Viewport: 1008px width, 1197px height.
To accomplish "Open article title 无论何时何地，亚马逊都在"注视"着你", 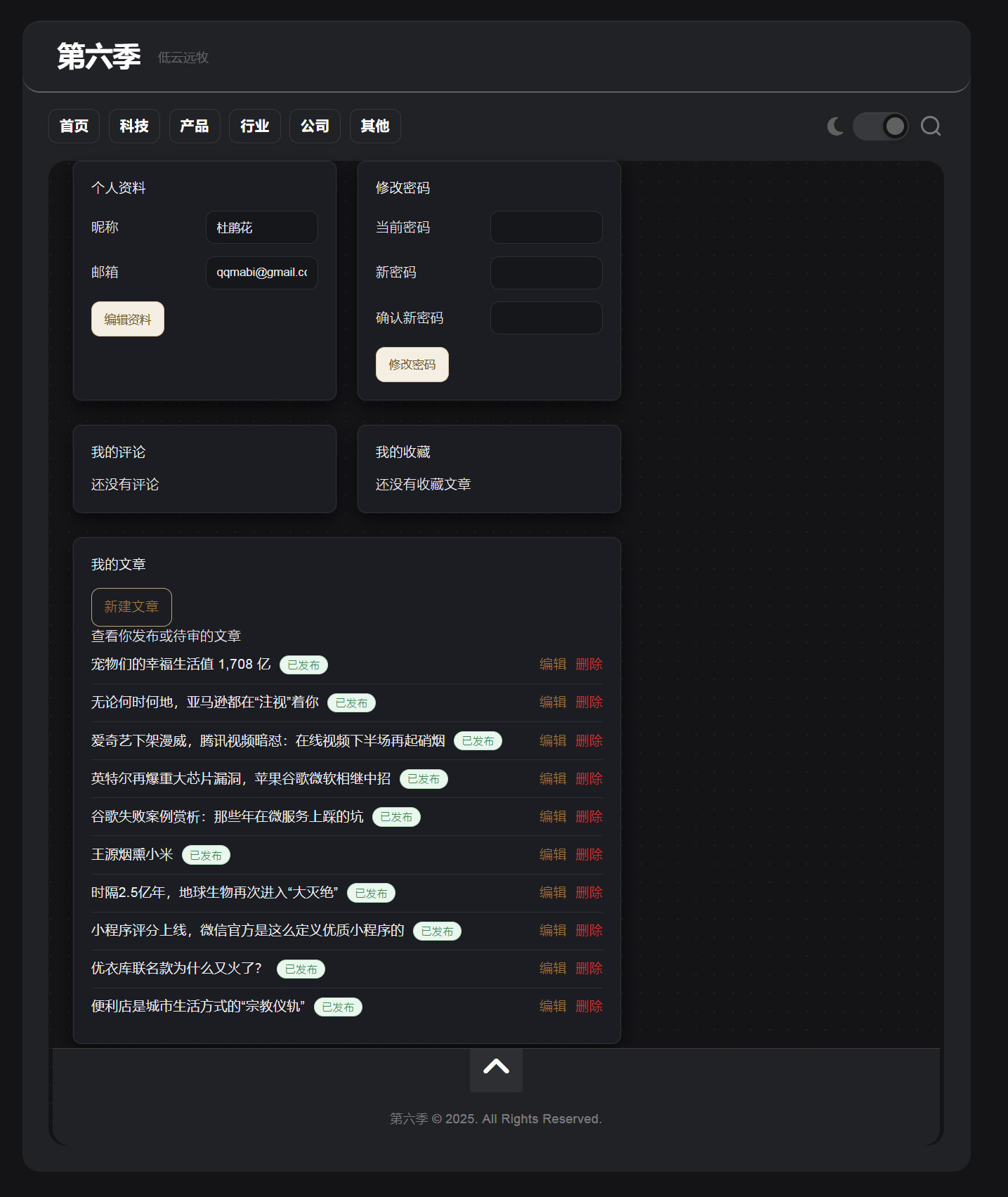I will [x=205, y=702].
